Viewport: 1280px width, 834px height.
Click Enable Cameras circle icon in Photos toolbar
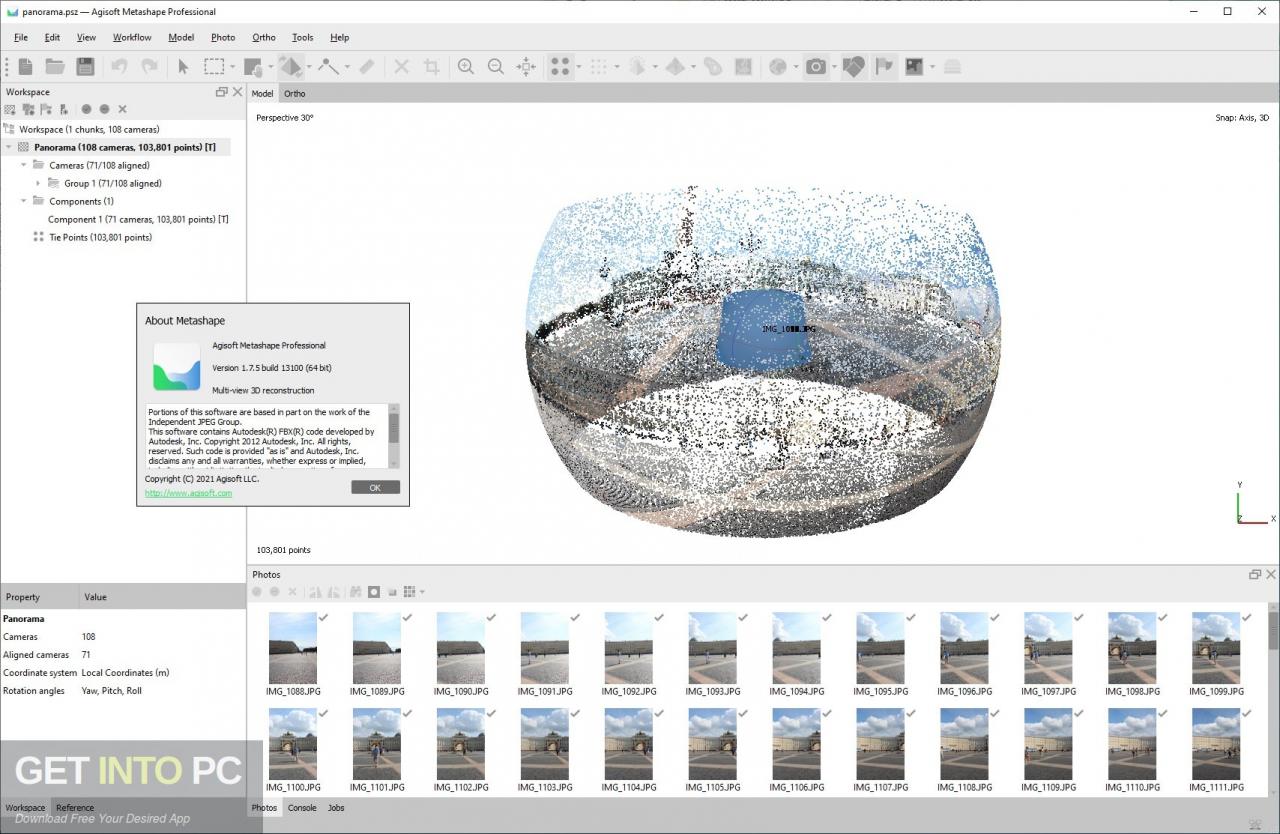point(257,592)
